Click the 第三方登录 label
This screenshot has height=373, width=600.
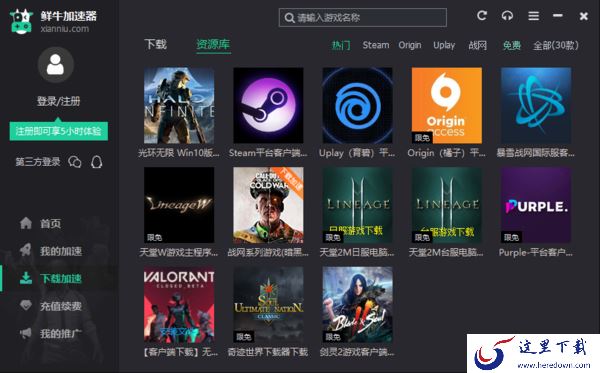38,162
